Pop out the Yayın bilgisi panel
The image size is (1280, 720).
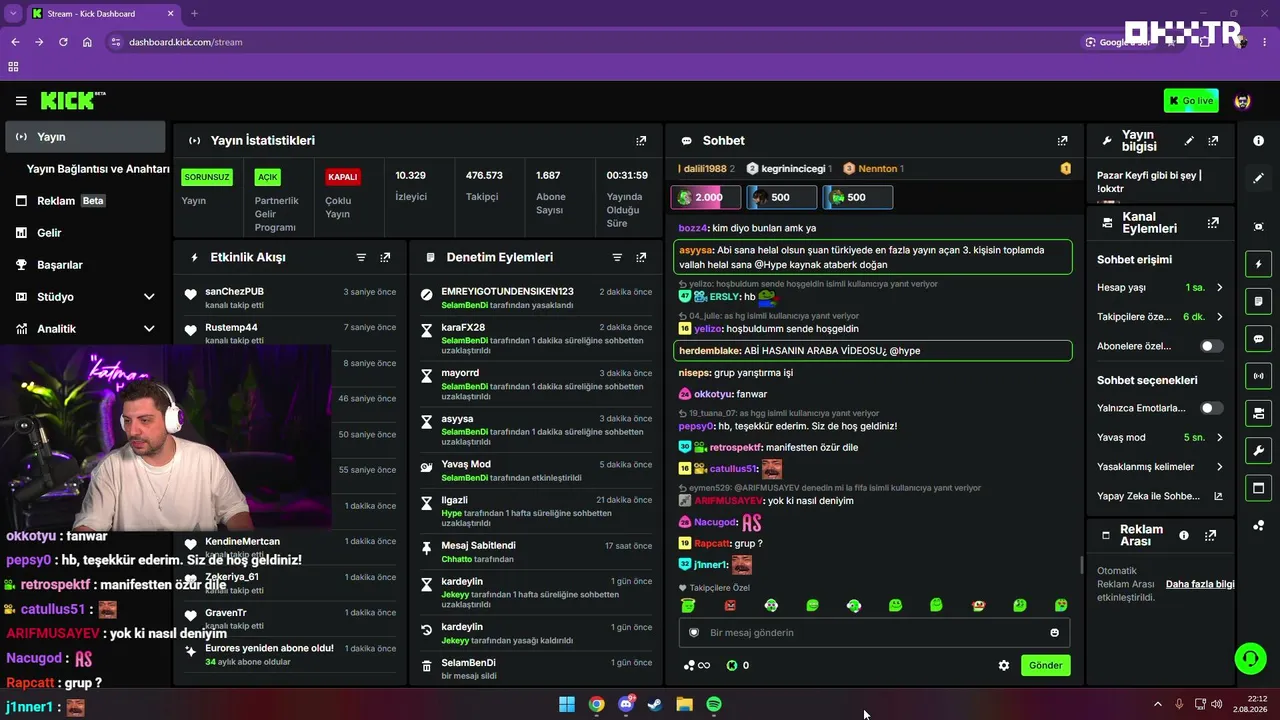1213,141
